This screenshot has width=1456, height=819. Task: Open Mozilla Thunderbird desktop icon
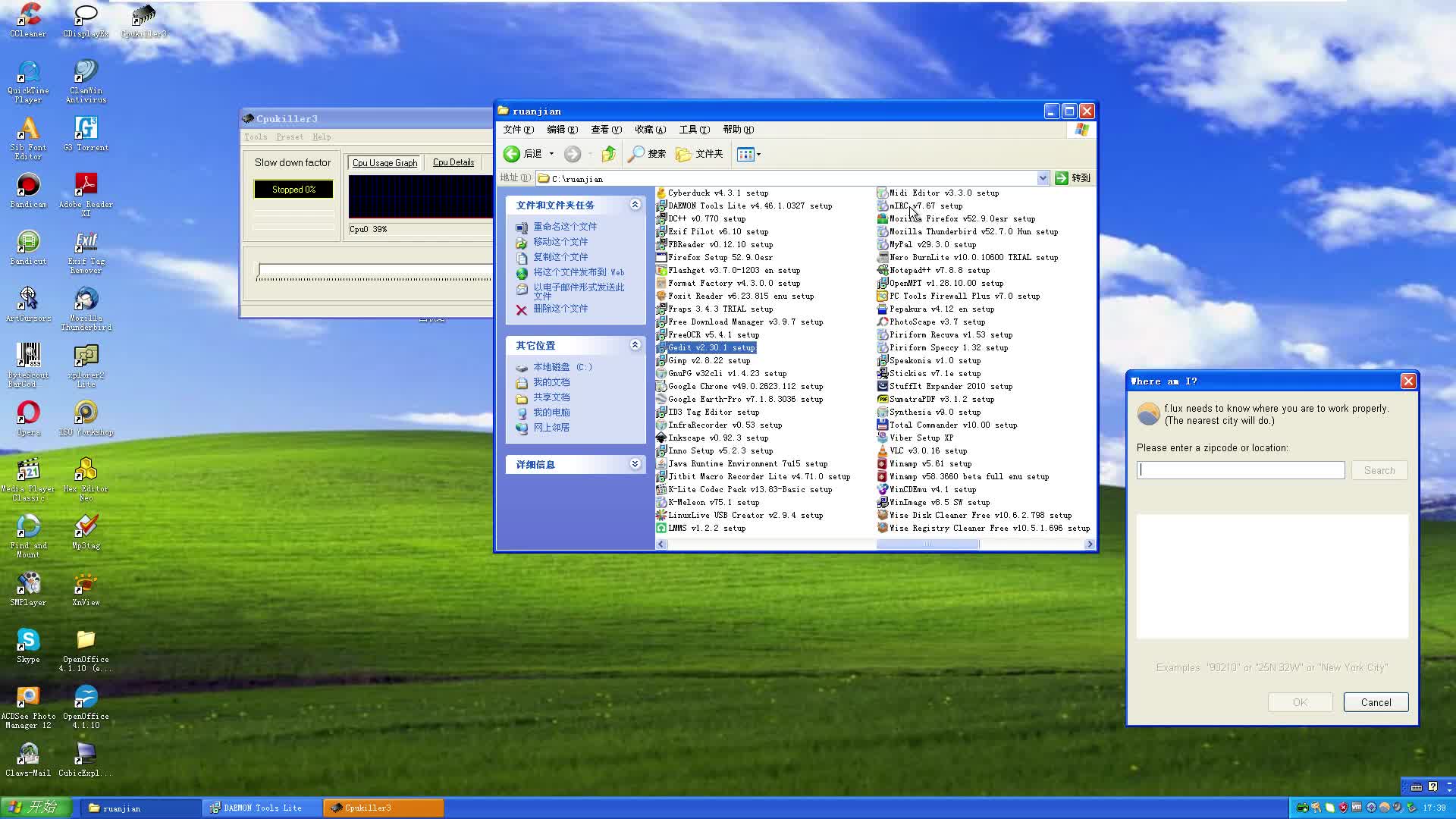tap(86, 300)
